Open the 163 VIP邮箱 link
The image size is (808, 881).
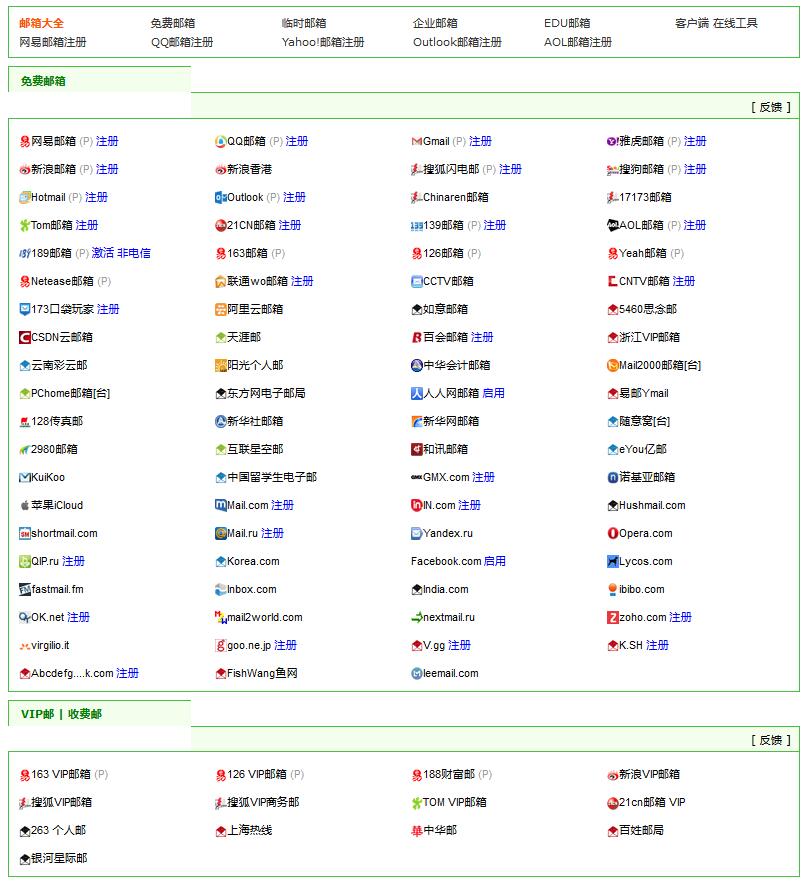coord(61,775)
